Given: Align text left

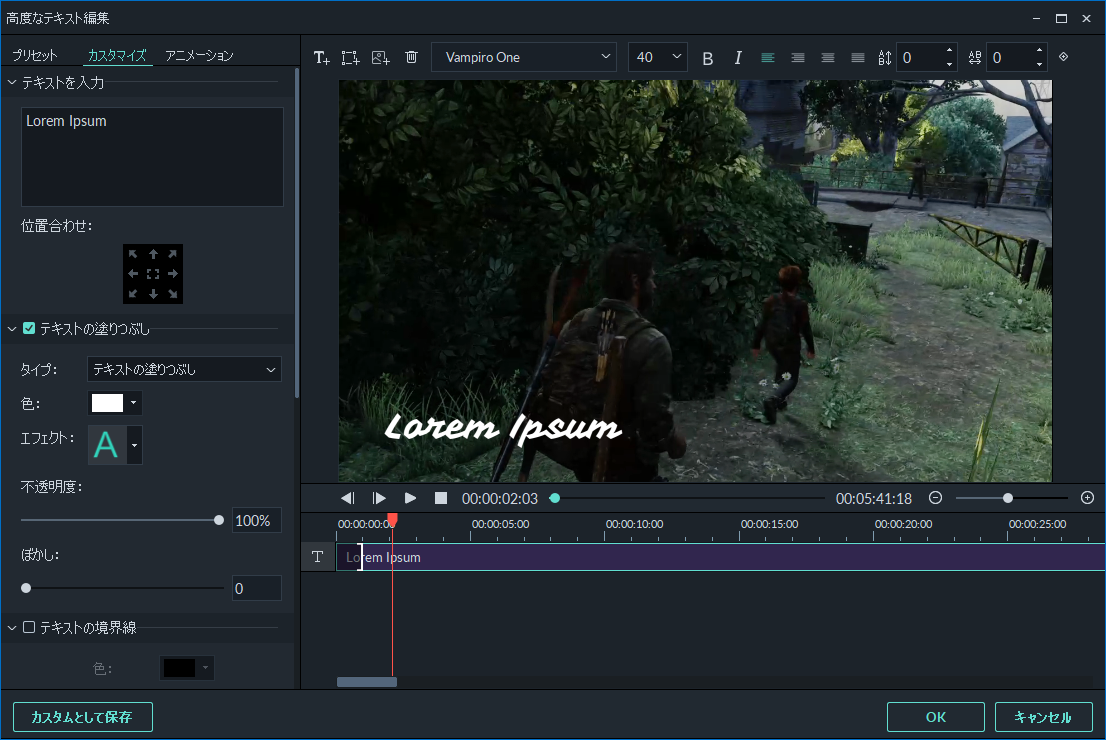Looking at the screenshot, I should [x=768, y=58].
